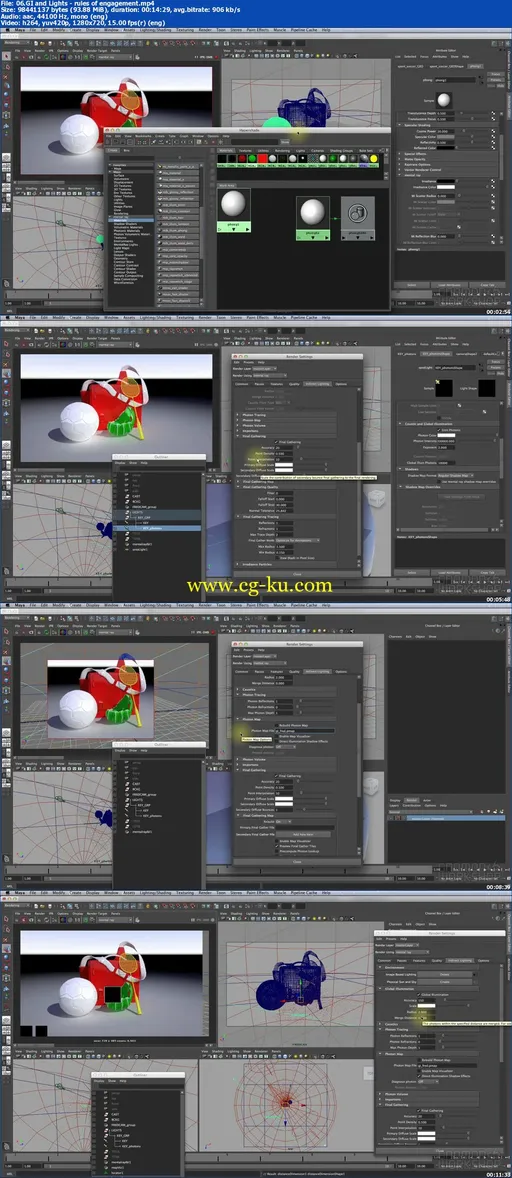Image resolution: width=512 pixels, height=1178 pixels.
Task: Toggle Emit Photons checkbox in KEY_photons Attribute Editor
Action: pos(439,430)
